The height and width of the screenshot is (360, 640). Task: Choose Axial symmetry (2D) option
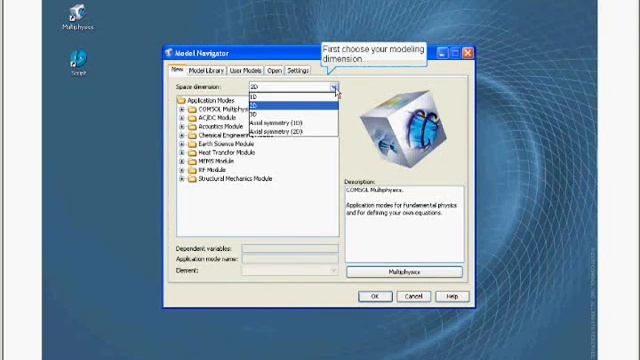click(293, 131)
